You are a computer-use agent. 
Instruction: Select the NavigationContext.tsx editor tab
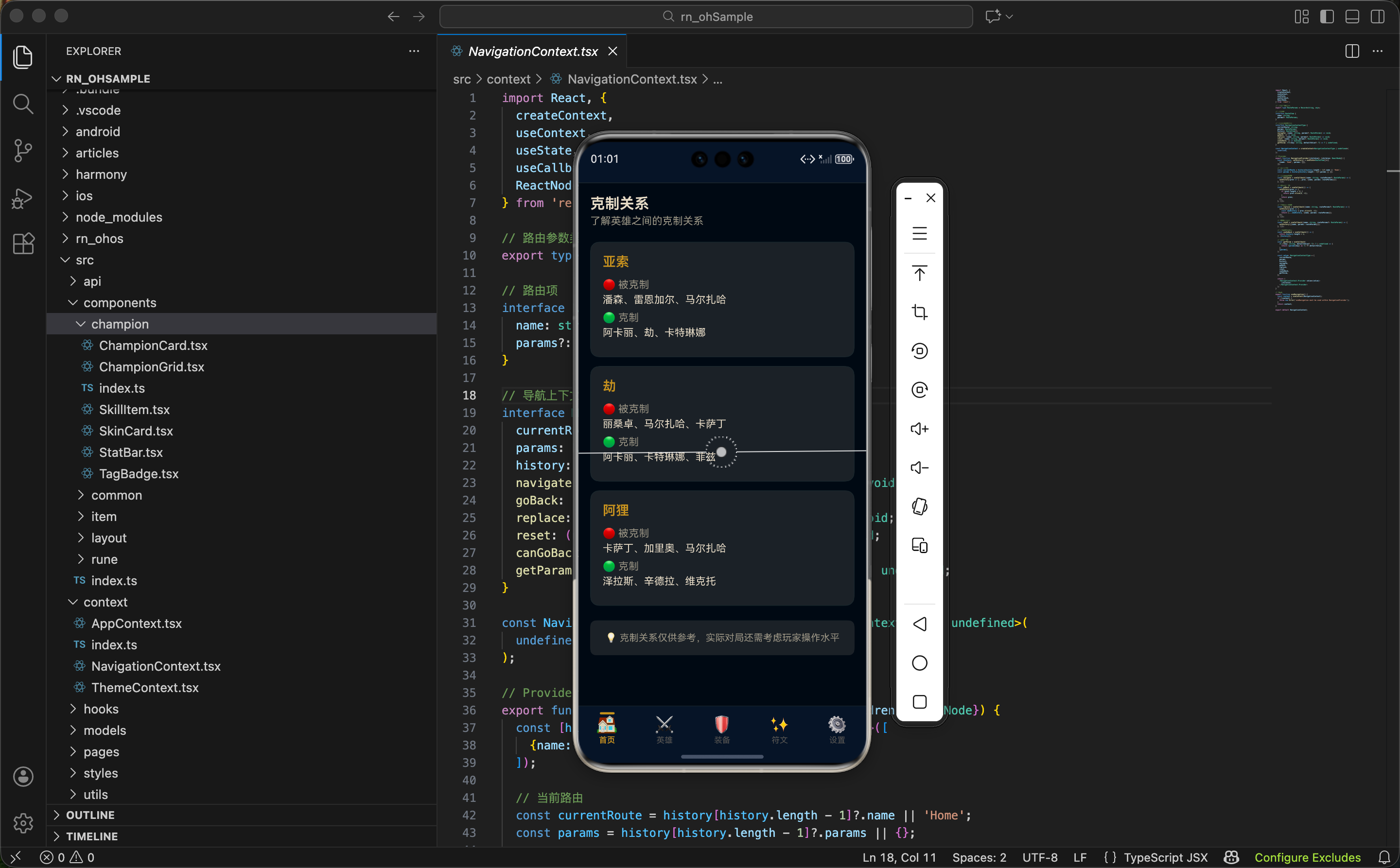click(x=532, y=51)
